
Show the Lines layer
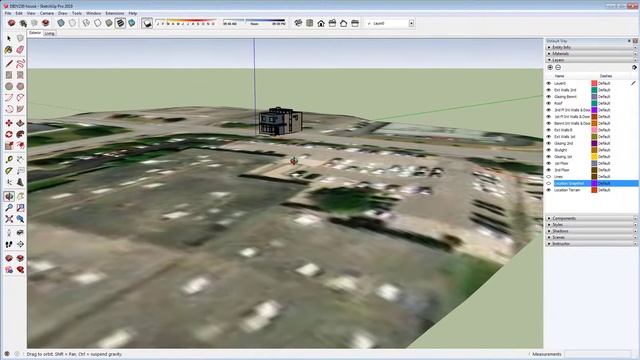(549, 177)
